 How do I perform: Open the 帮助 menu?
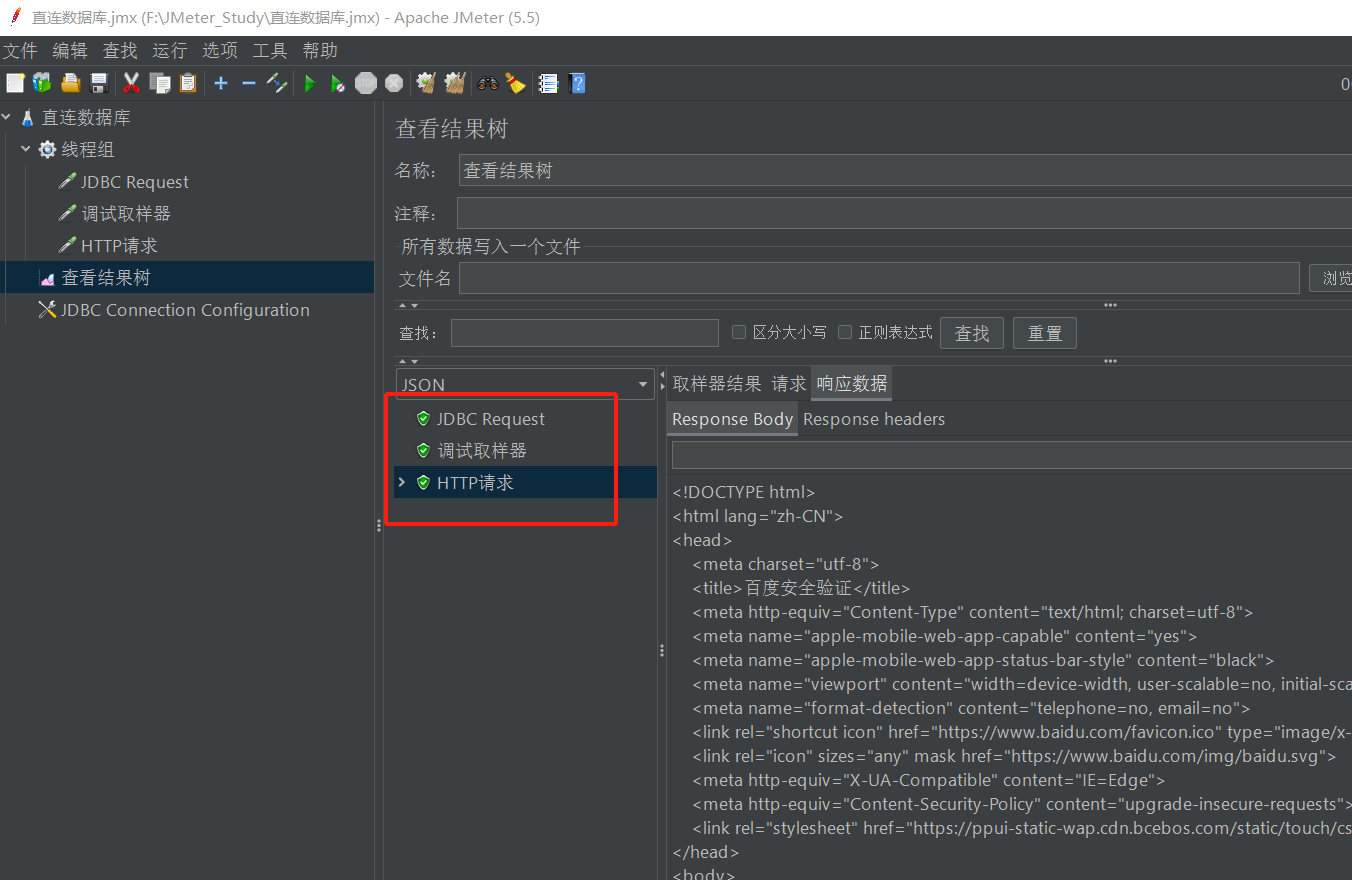tap(320, 51)
